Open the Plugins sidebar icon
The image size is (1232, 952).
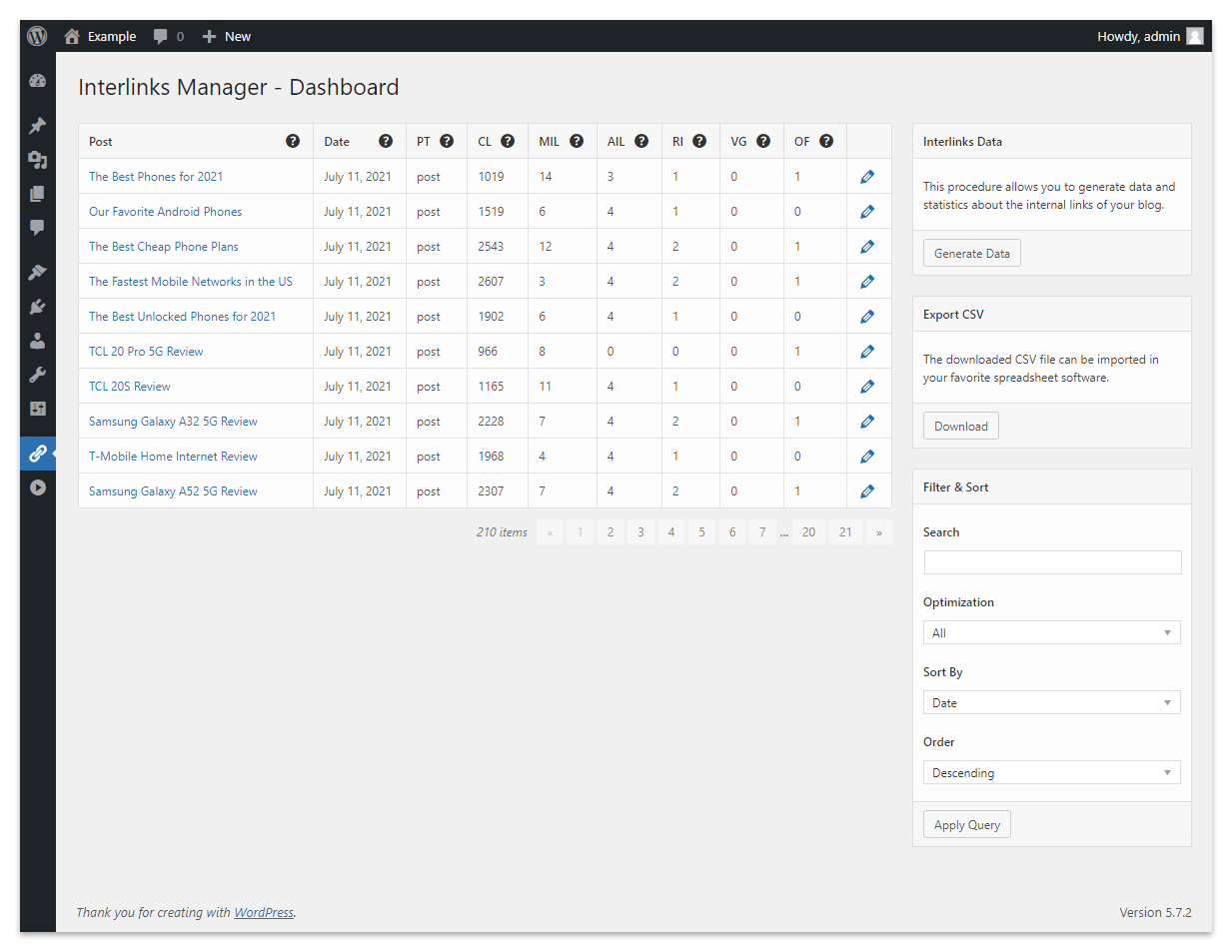(38, 307)
